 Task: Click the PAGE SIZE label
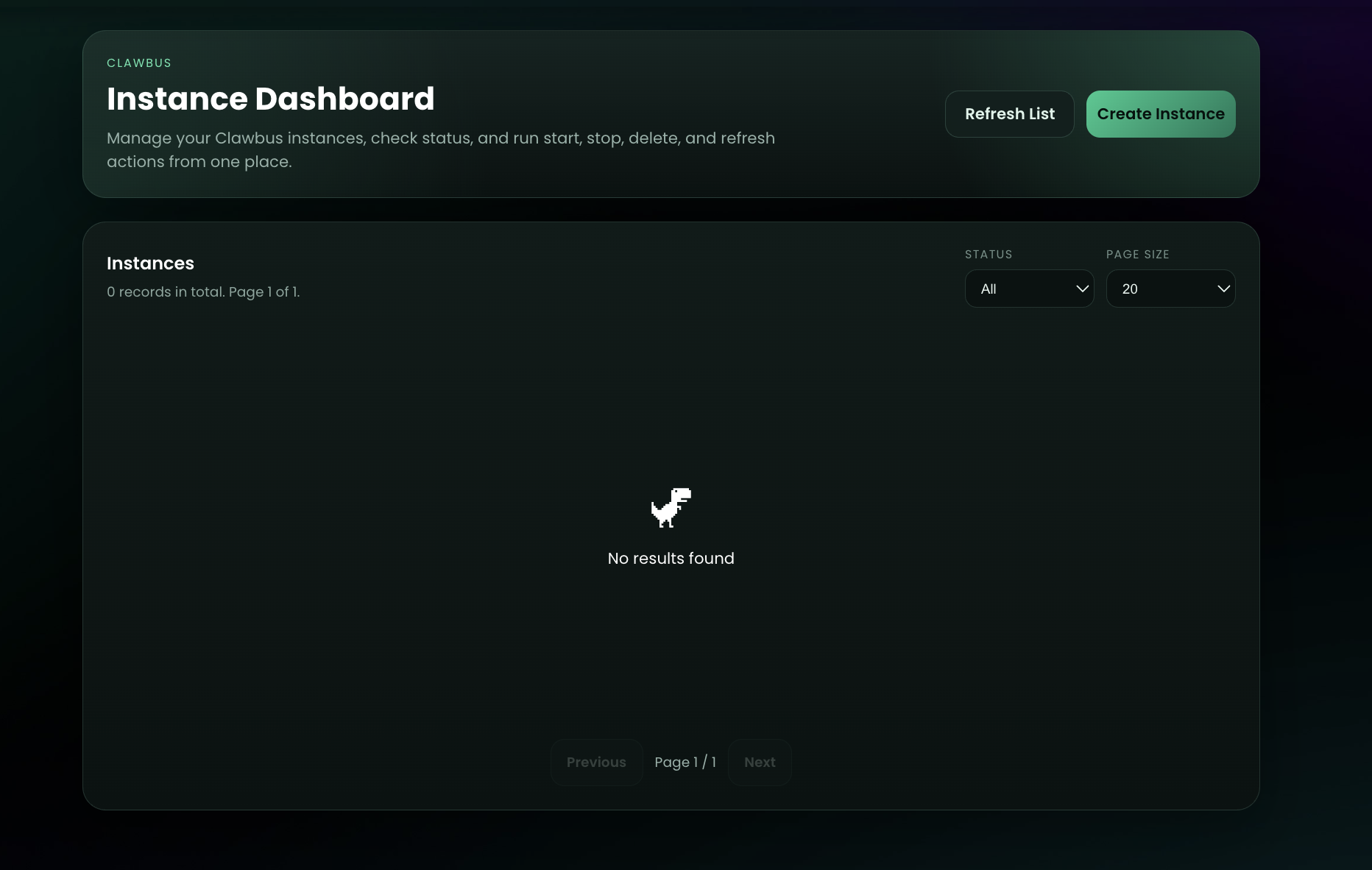(1137, 254)
